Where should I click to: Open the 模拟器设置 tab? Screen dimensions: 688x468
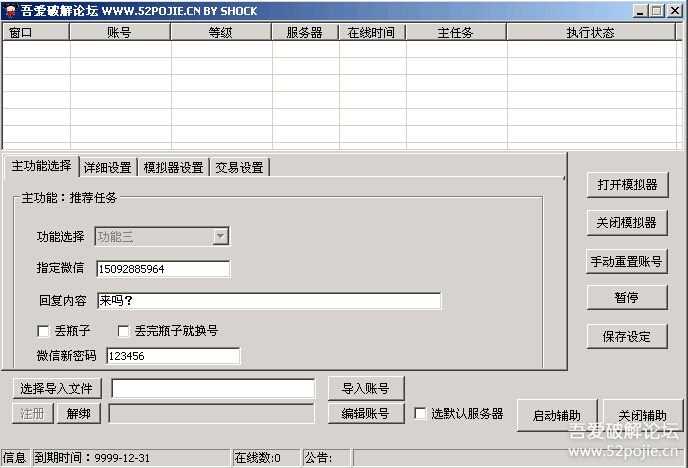173,168
